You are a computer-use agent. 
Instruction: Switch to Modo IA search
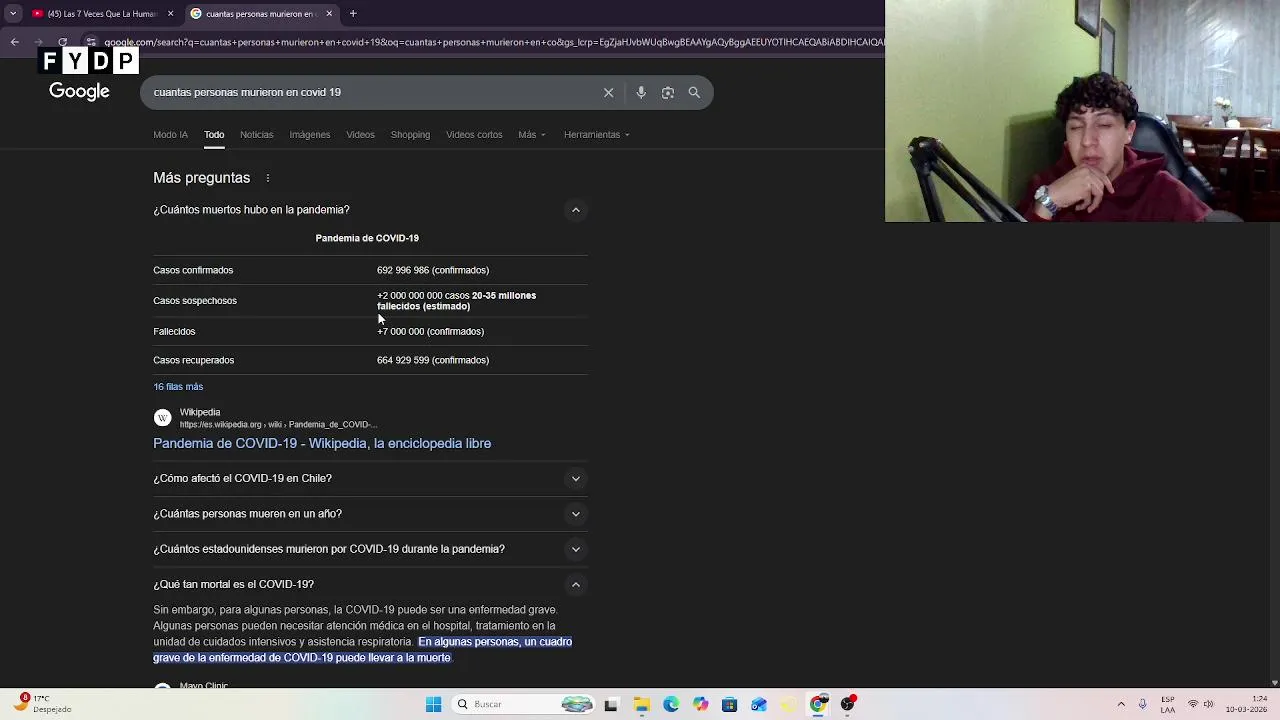click(170, 134)
